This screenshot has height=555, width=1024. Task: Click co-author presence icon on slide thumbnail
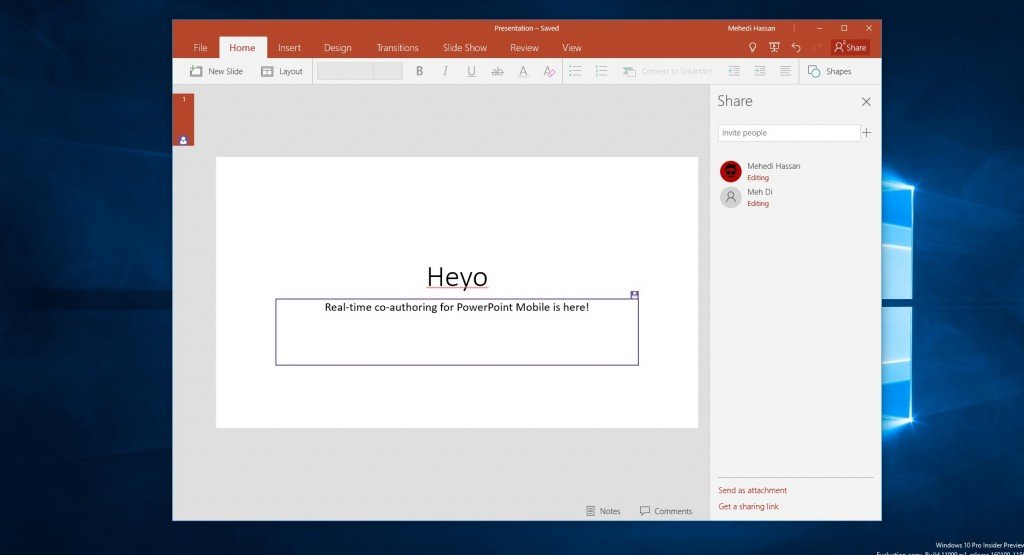pos(184,140)
